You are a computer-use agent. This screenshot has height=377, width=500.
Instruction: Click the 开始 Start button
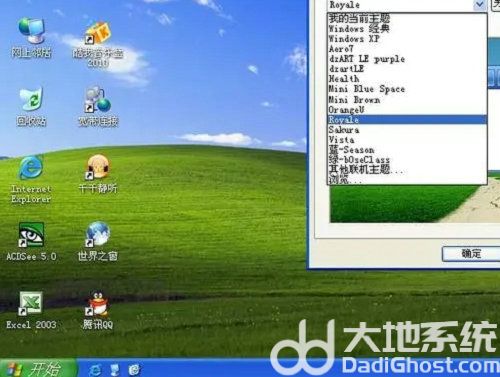tap(37, 368)
